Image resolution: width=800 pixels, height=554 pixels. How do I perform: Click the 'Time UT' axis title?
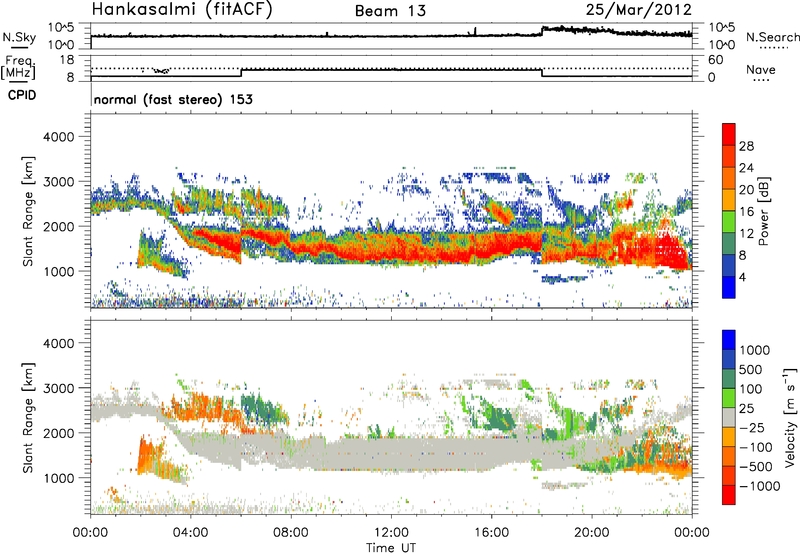391,548
